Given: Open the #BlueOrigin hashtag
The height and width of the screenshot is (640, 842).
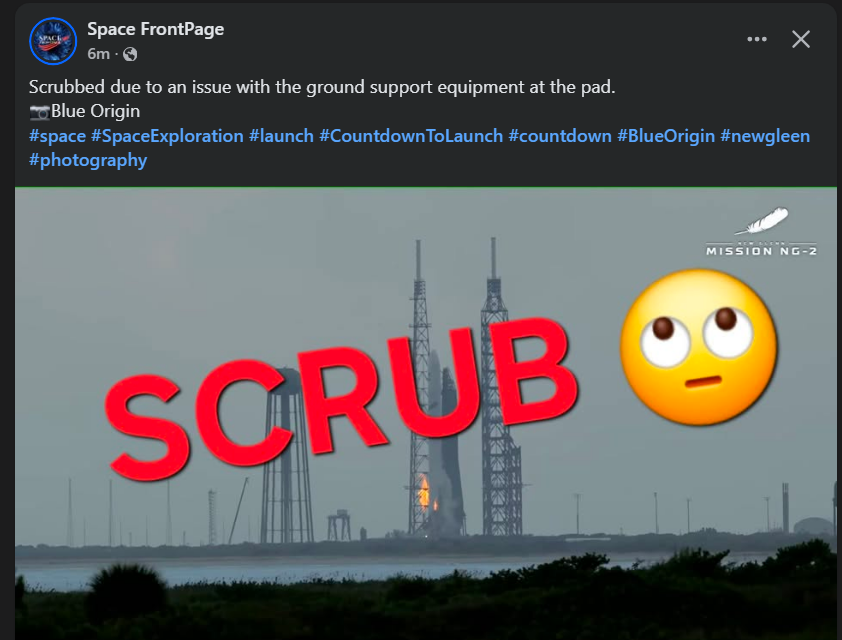Looking at the screenshot, I should pyautogui.click(x=666, y=136).
